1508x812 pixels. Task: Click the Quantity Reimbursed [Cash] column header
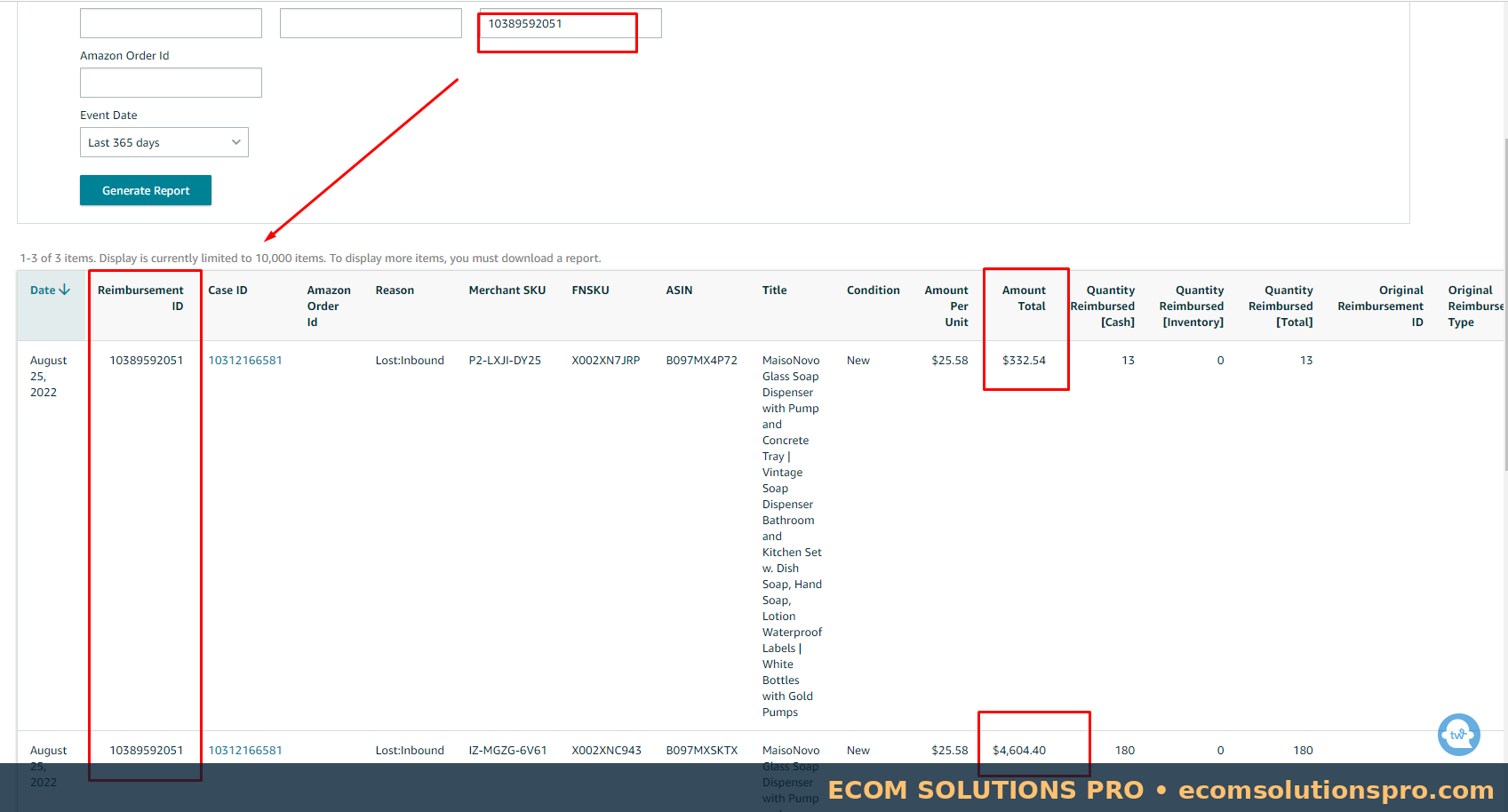(x=1103, y=306)
